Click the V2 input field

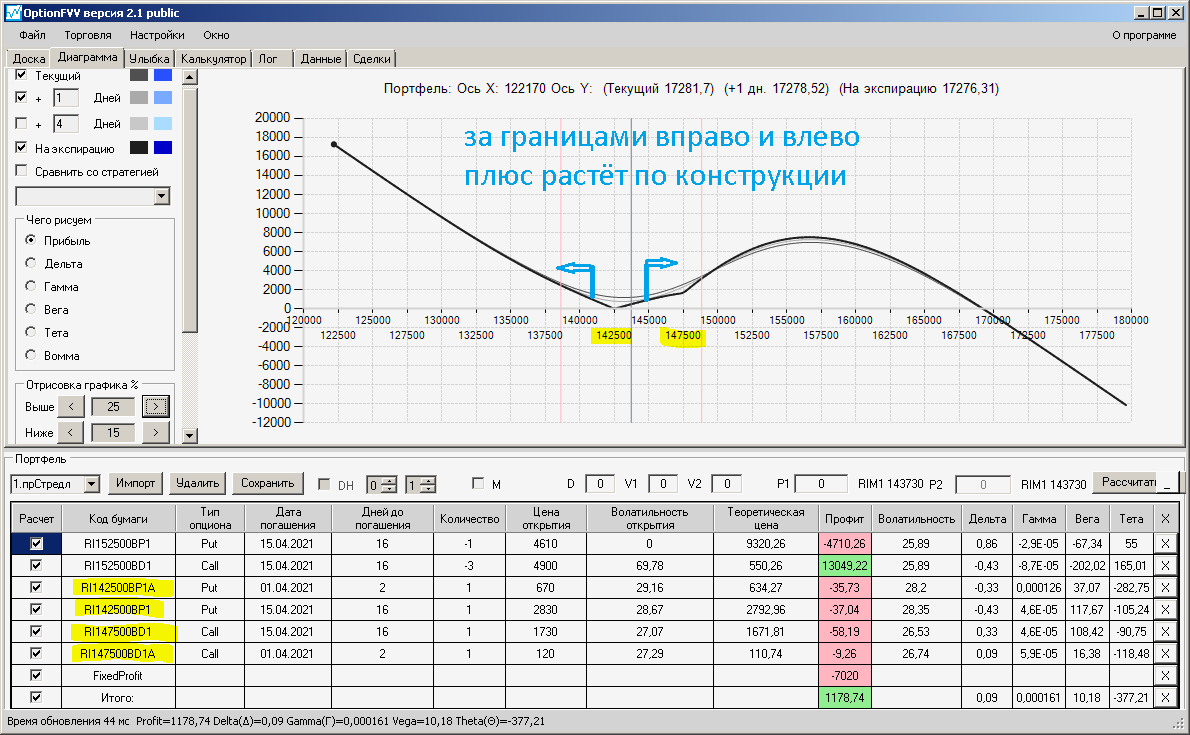pyautogui.click(x=727, y=484)
